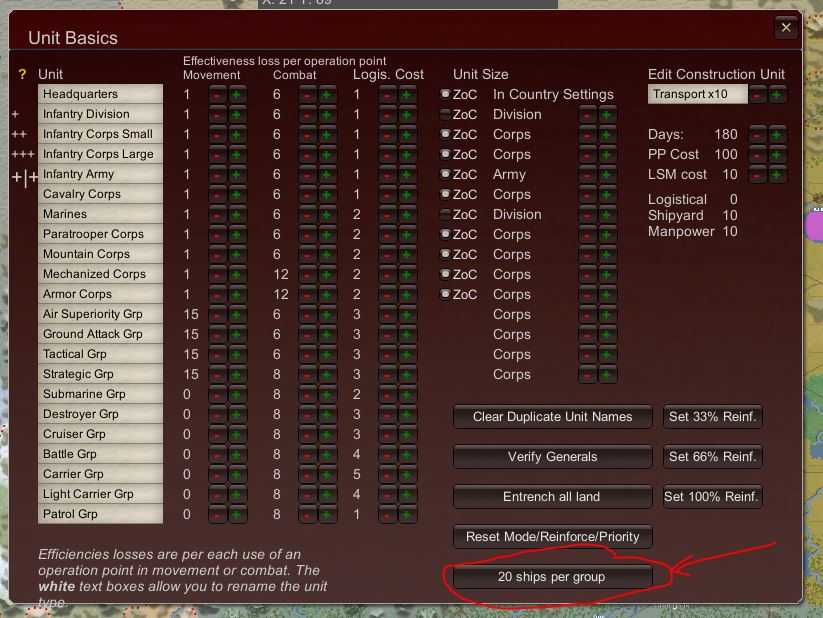Rename the Light Carrier Grp field
Screen dimensions: 823x618
(x=100, y=494)
